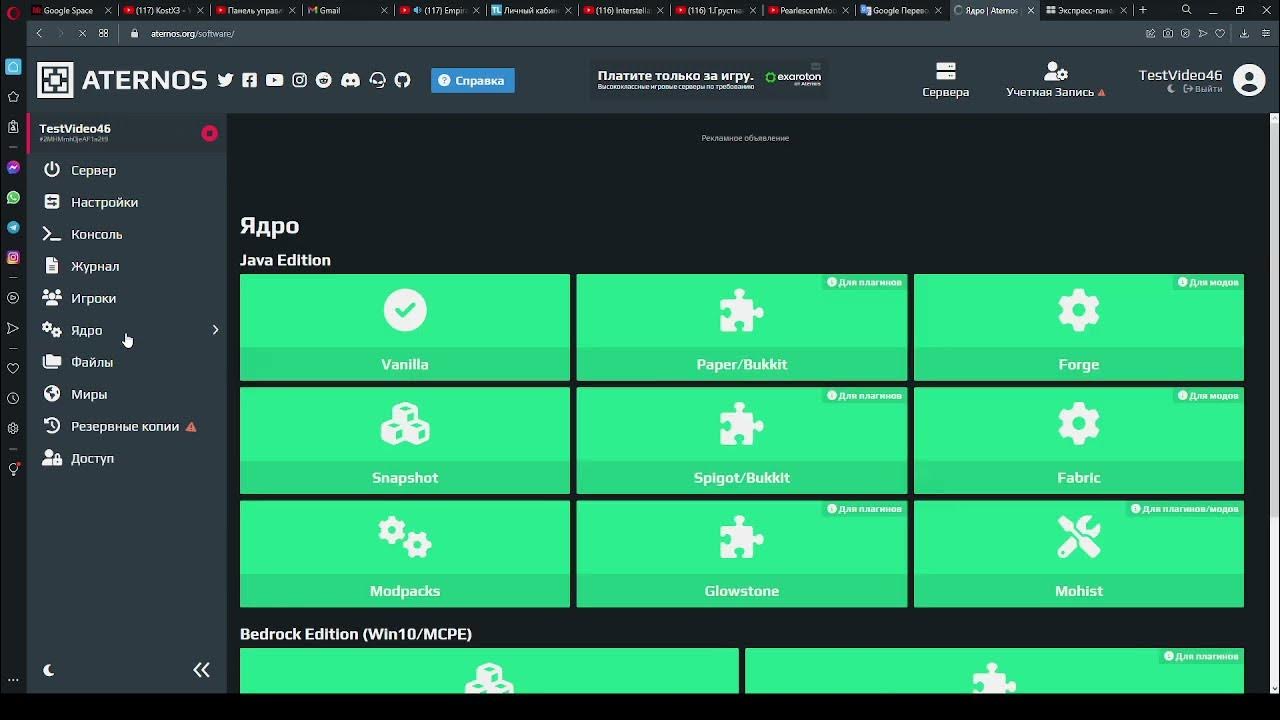Click the Справка help button
The height and width of the screenshot is (720, 1280).
tap(473, 80)
